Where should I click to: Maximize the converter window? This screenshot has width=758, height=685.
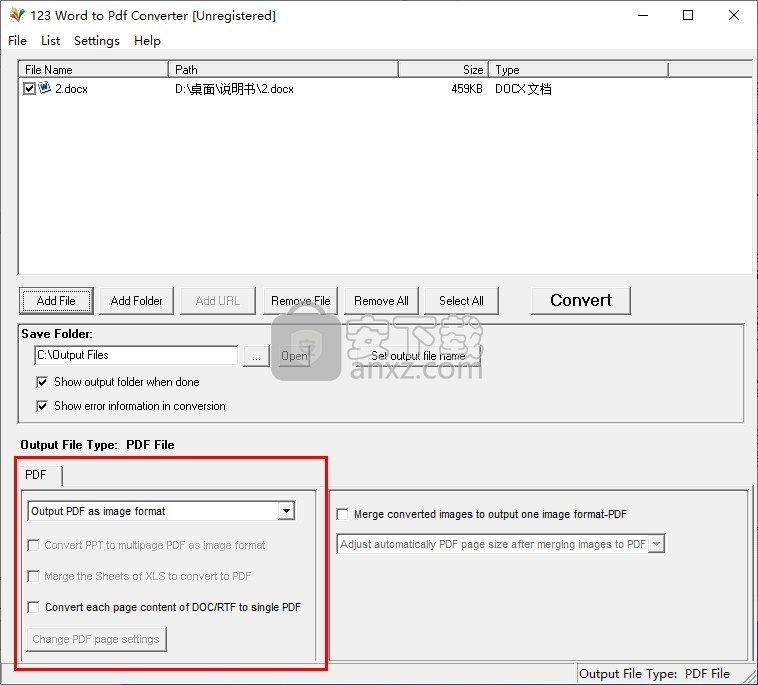687,15
